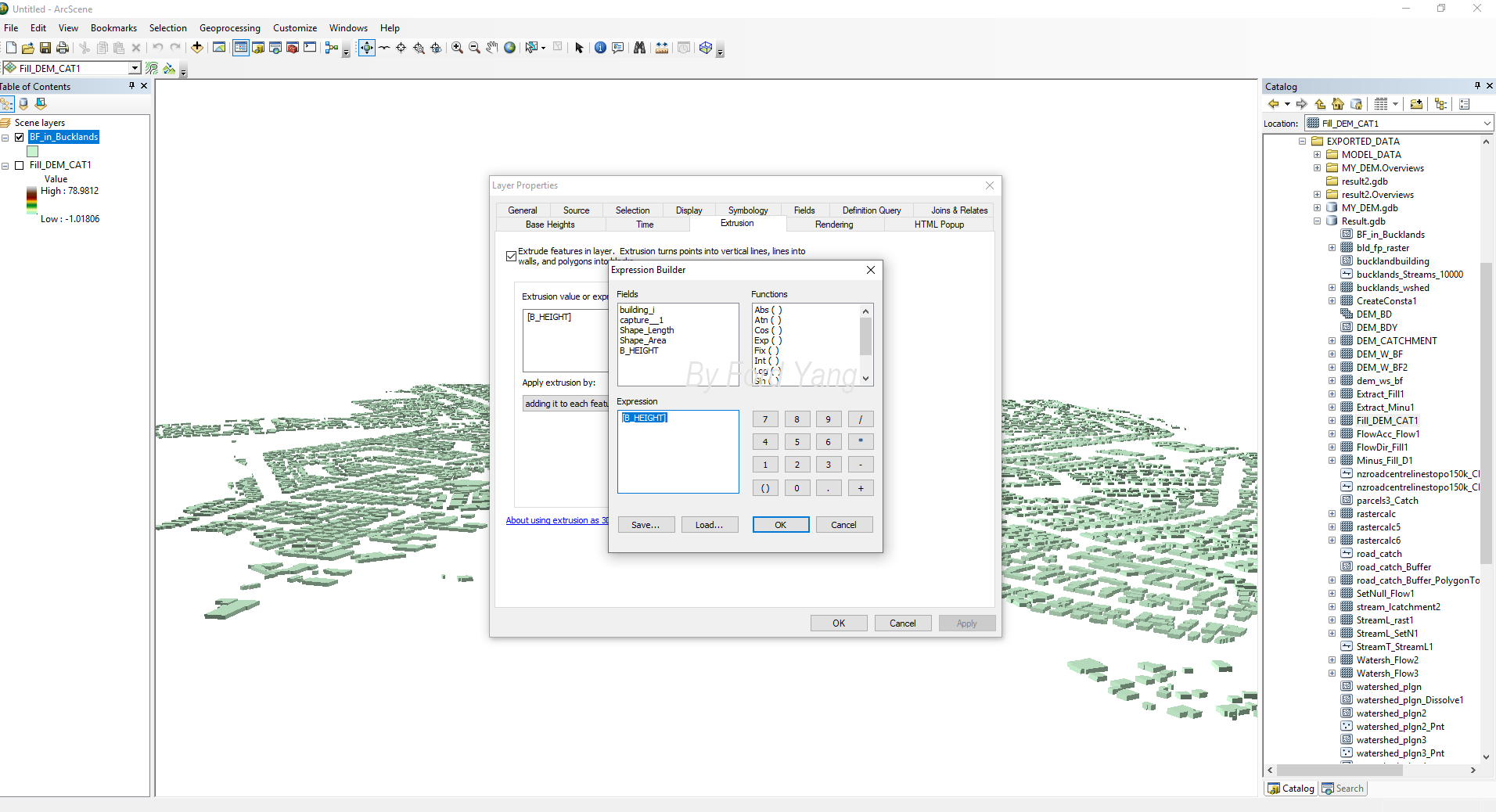Image resolution: width=1496 pixels, height=812 pixels.
Task: Switch to the Base Heights tab
Action: coord(550,225)
